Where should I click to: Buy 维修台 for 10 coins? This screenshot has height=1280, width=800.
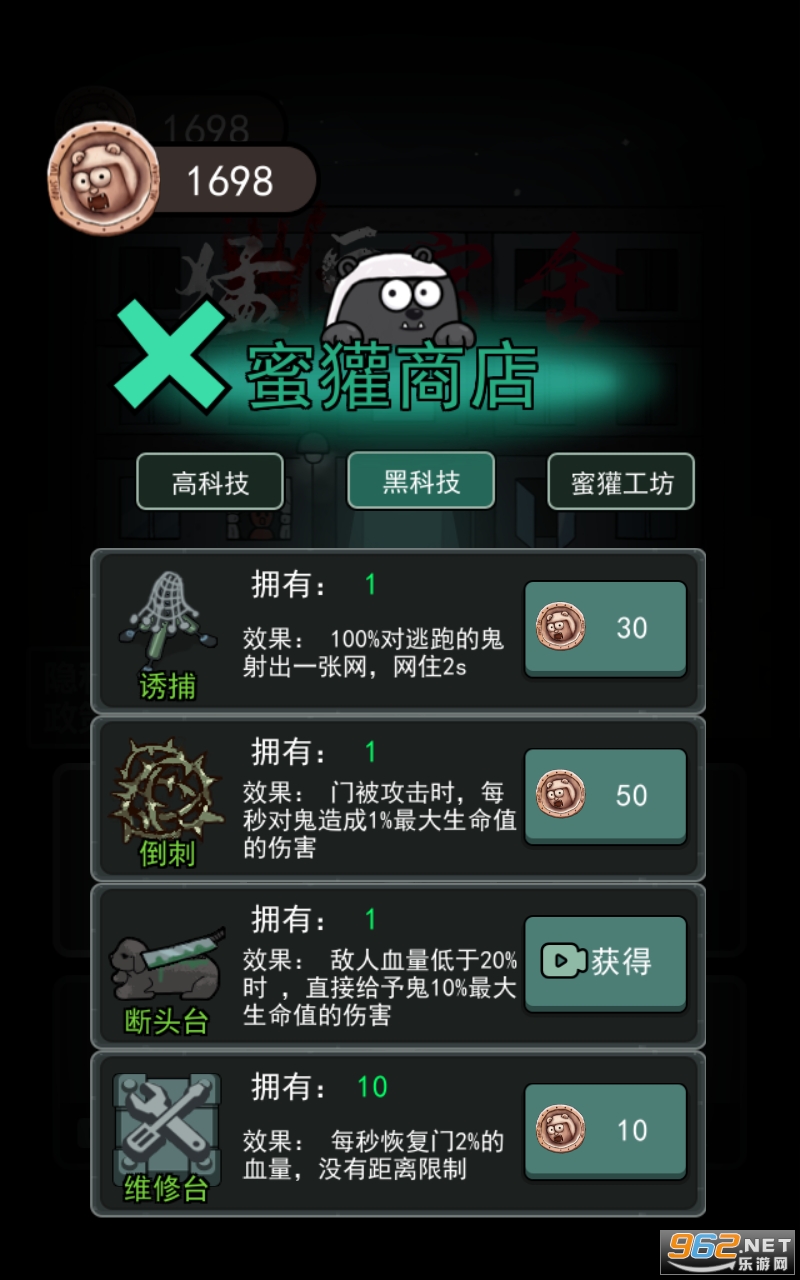(606, 1131)
